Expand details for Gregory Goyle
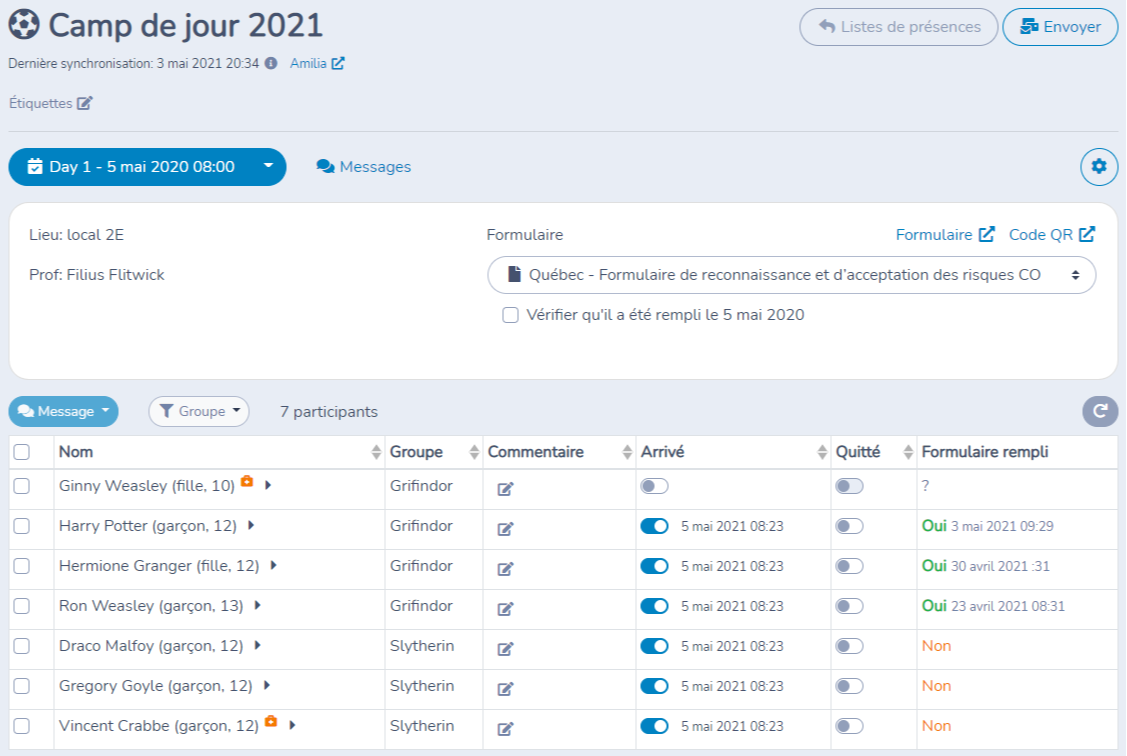1127x756 pixels. (x=267, y=686)
